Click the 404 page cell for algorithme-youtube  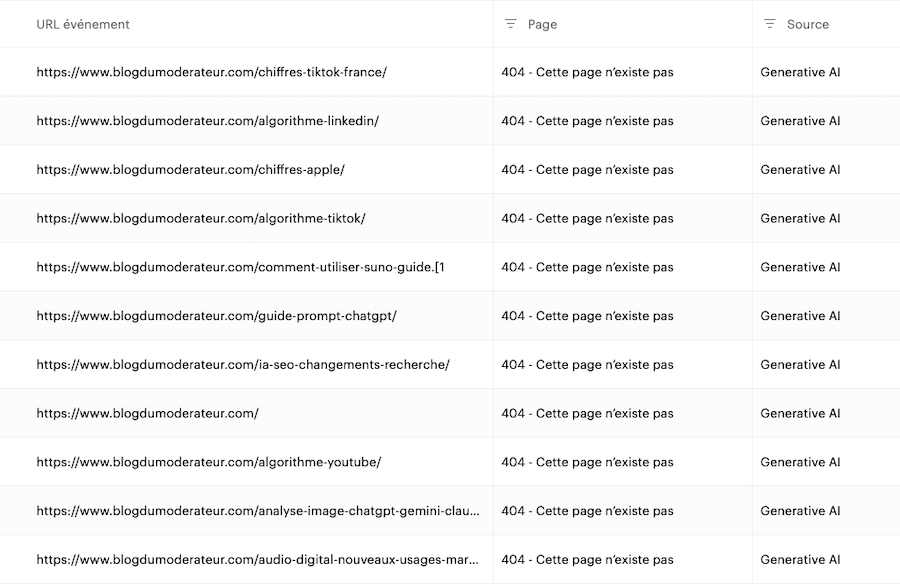tap(587, 462)
